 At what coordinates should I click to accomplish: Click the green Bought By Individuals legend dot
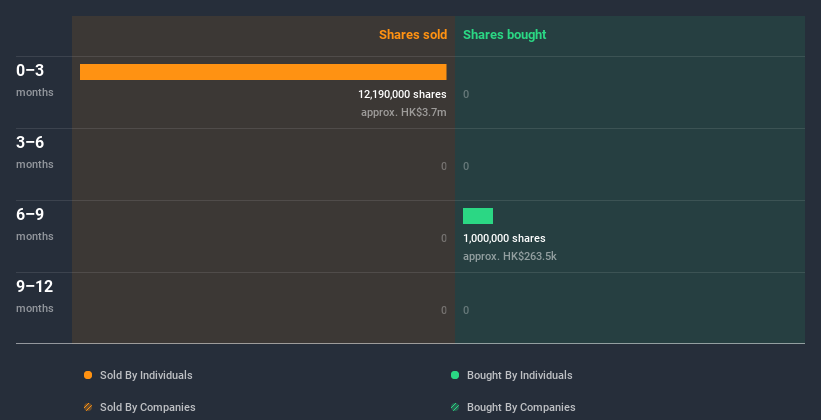point(455,375)
